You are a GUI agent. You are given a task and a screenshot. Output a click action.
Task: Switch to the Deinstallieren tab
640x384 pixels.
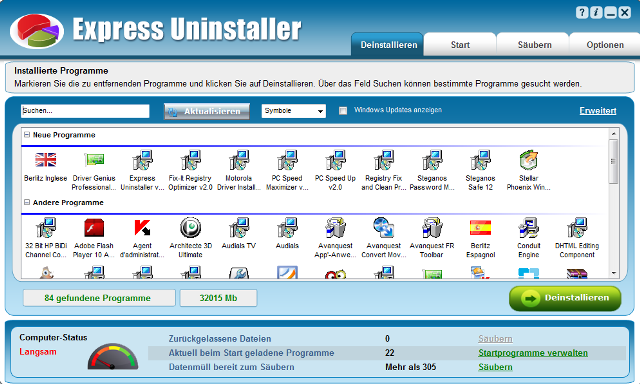[388, 44]
